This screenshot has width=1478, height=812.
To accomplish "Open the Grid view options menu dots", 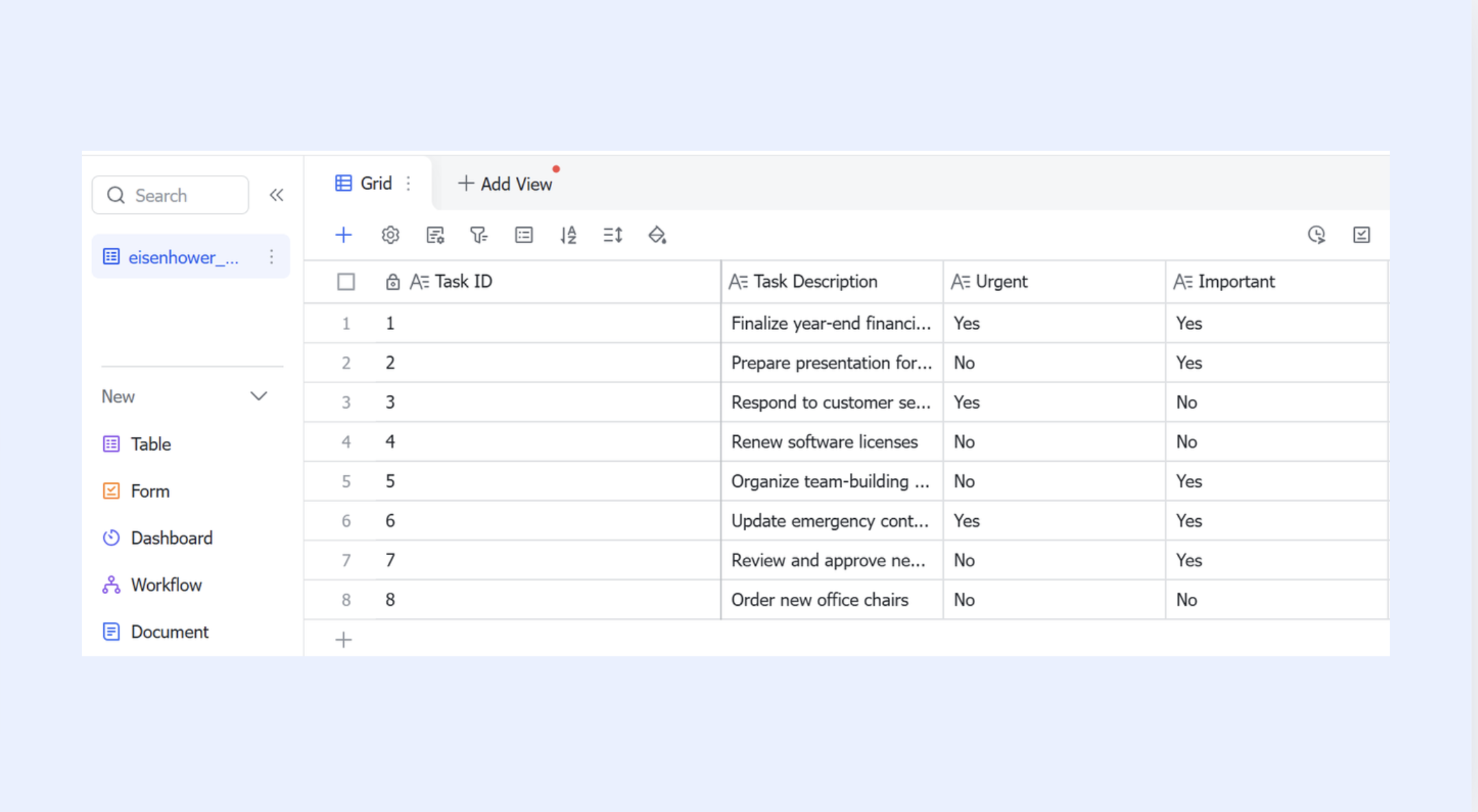I will click(x=408, y=184).
